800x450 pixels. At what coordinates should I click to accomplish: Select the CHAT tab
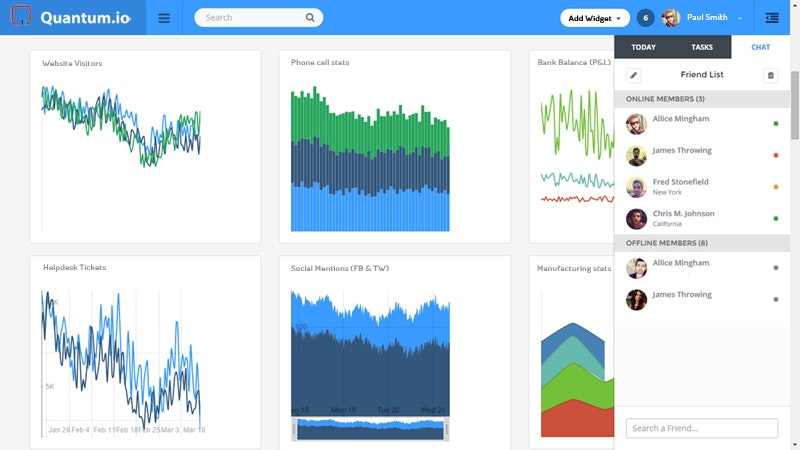click(x=760, y=47)
